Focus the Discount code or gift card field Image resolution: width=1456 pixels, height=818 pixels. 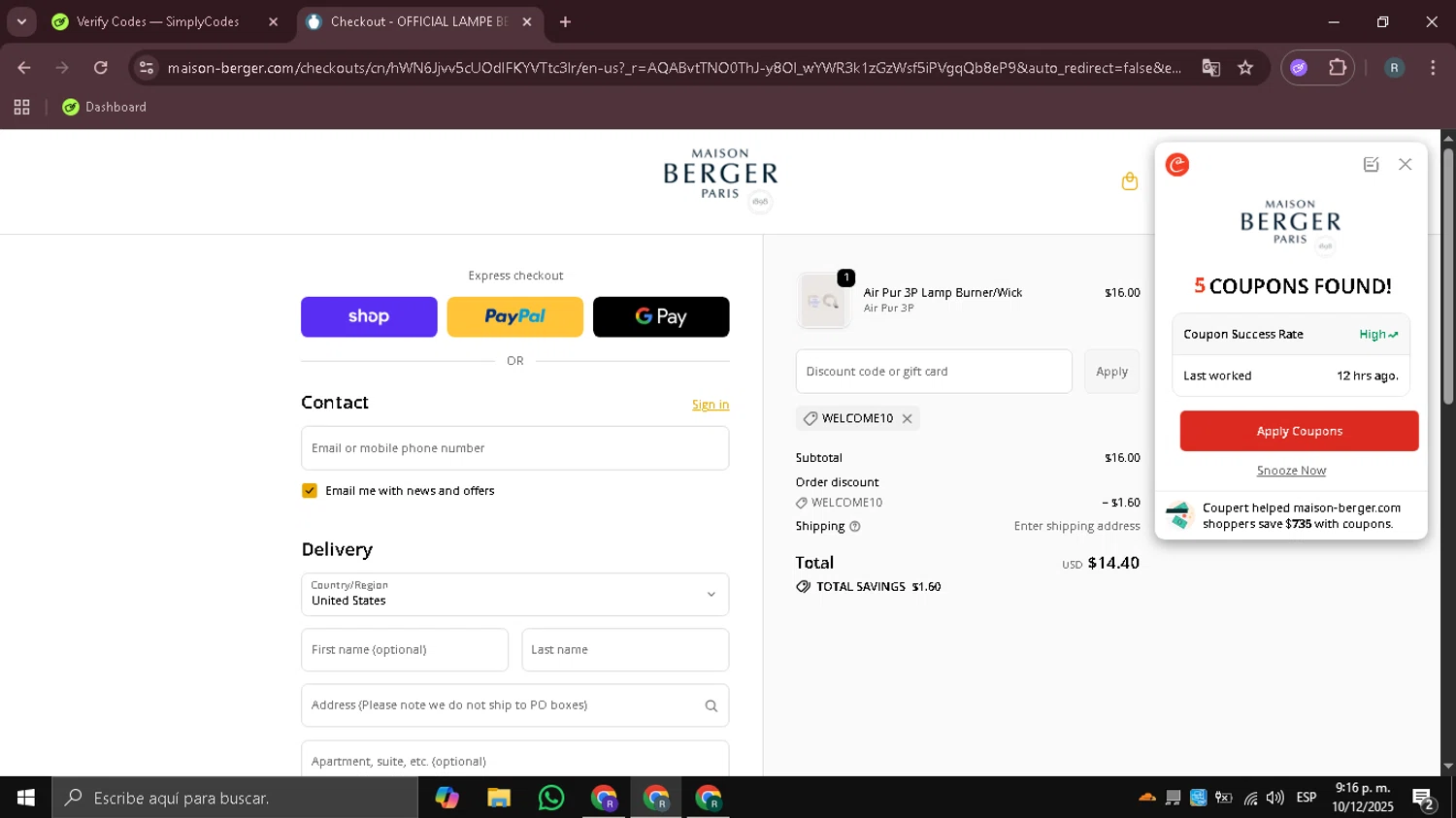click(934, 372)
